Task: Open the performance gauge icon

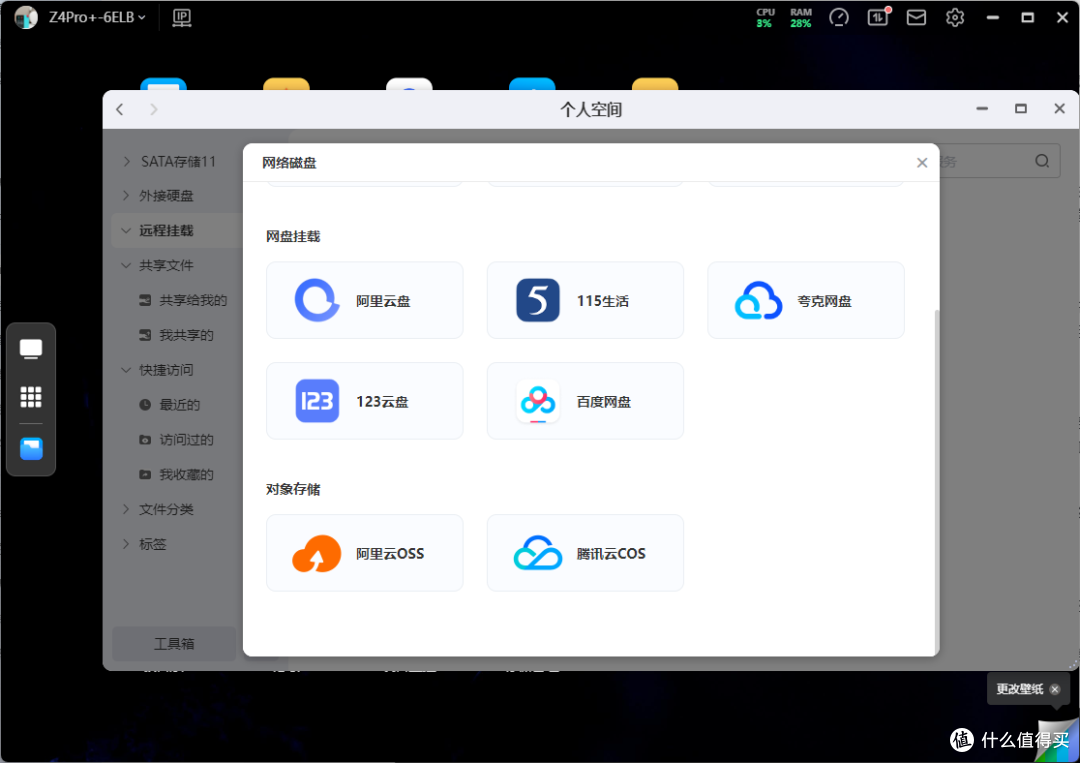Action: [x=838, y=17]
